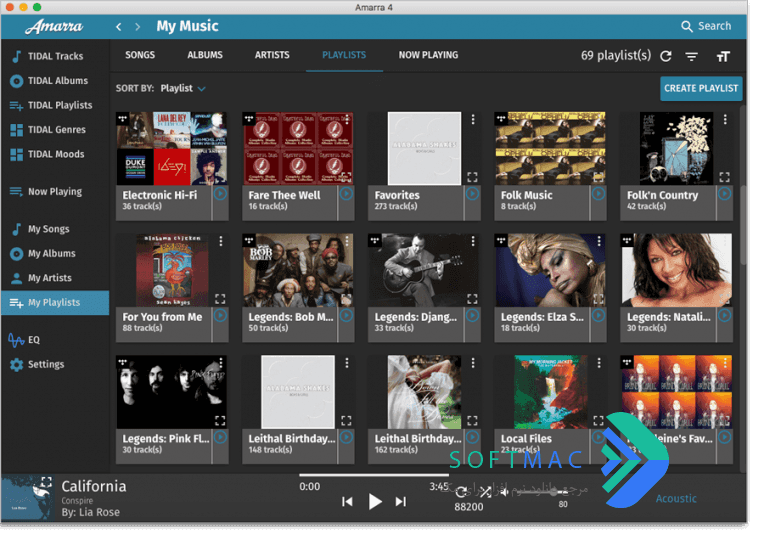The width and height of the screenshot is (764, 540).
Task: Switch to the Albums tab
Action: [205, 55]
